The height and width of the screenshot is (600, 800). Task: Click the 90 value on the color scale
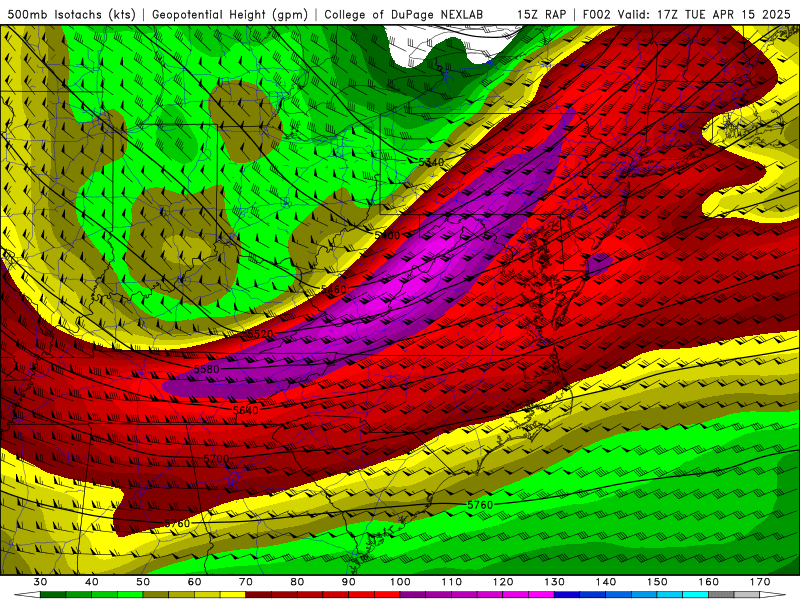click(x=348, y=582)
